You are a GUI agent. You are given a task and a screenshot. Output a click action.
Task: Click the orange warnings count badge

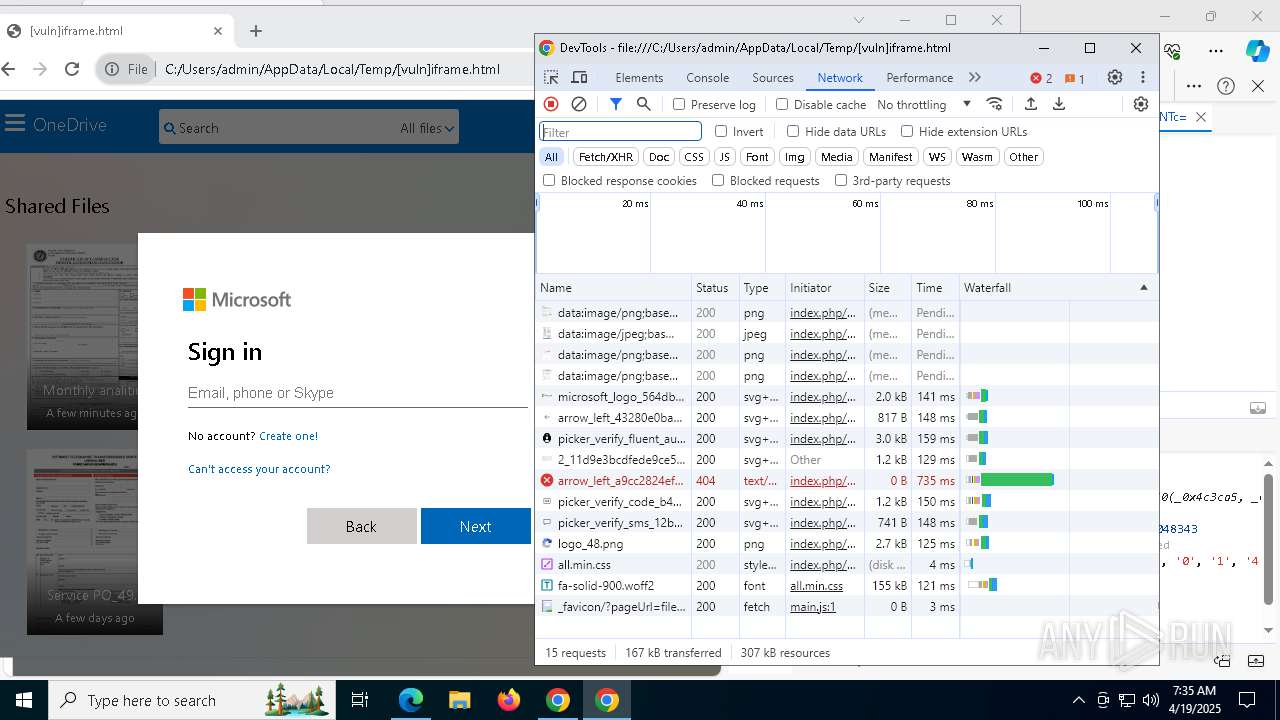(x=1075, y=78)
